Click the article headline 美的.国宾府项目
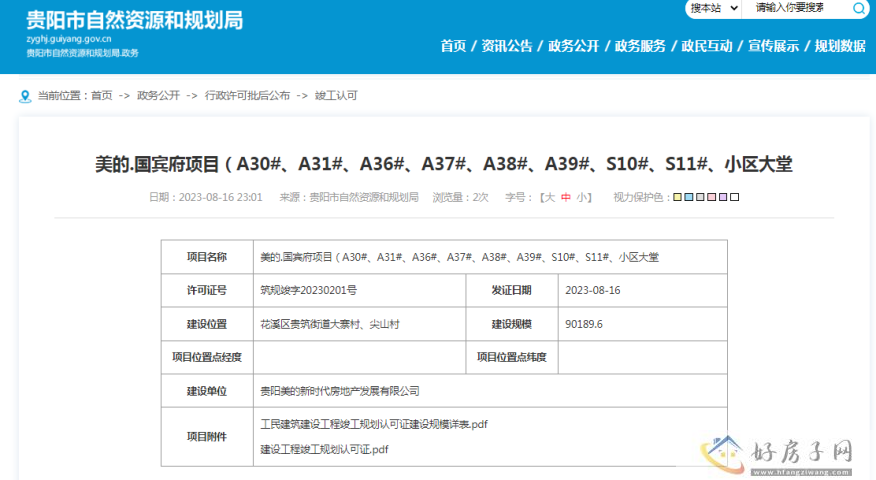The image size is (876, 480). coord(444,164)
